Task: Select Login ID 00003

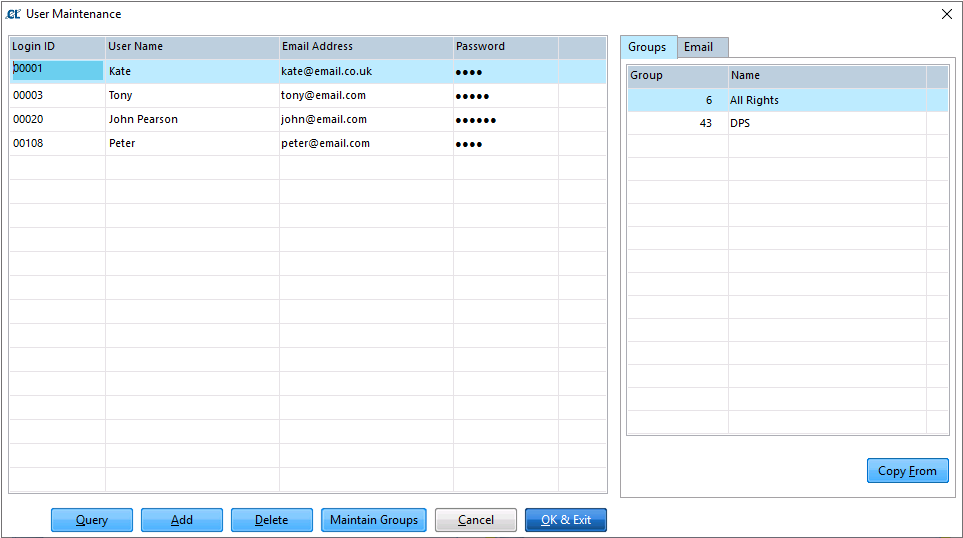Action: 28,95
